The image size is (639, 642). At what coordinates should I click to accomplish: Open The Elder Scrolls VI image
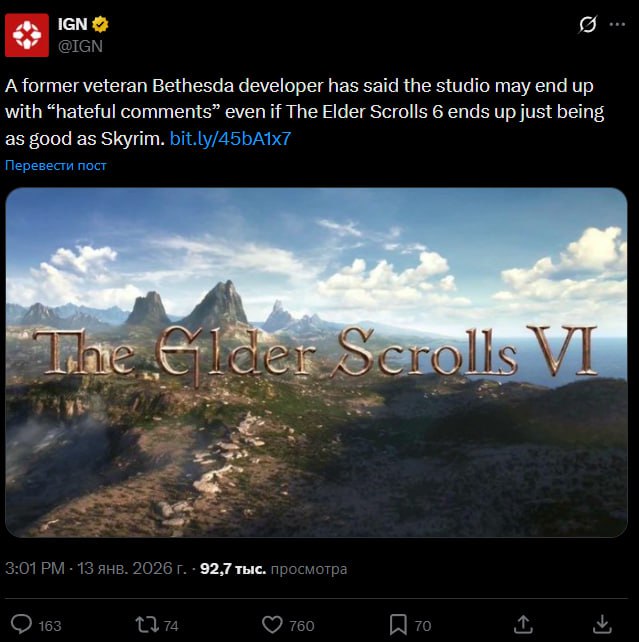(316, 362)
